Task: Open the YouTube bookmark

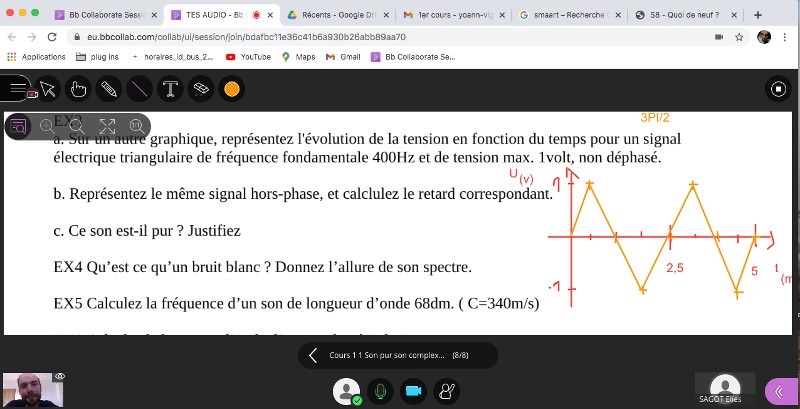Action: pyautogui.click(x=249, y=57)
